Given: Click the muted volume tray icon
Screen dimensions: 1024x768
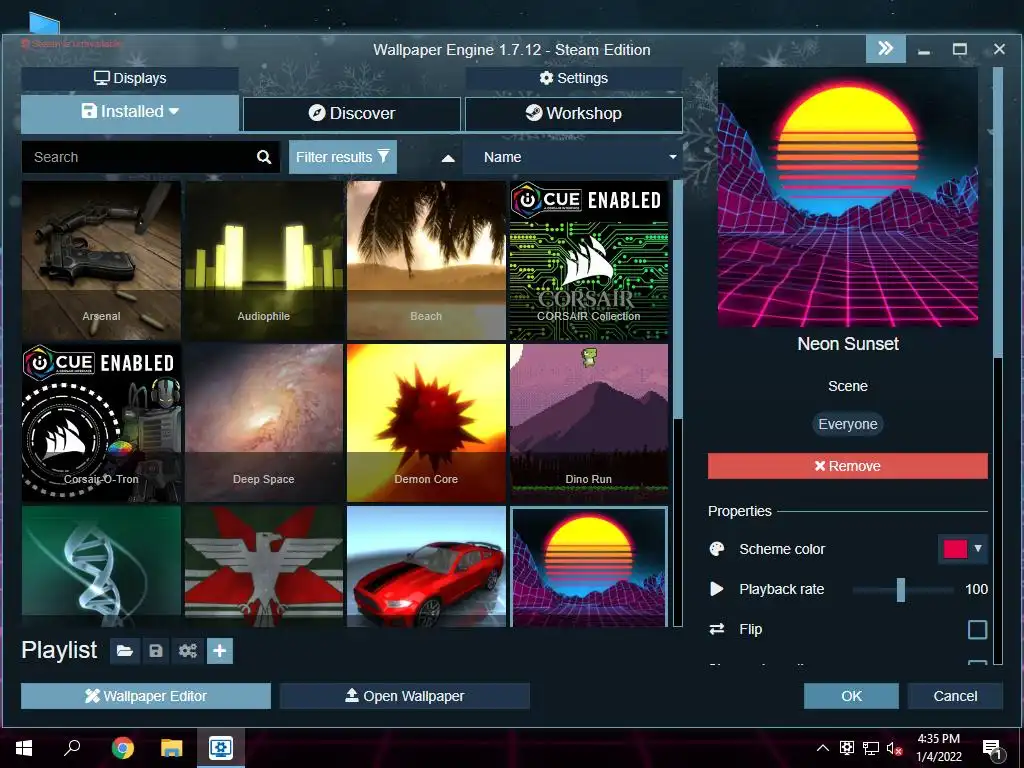Looking at the screenshot, I should (x=894, y=748).
